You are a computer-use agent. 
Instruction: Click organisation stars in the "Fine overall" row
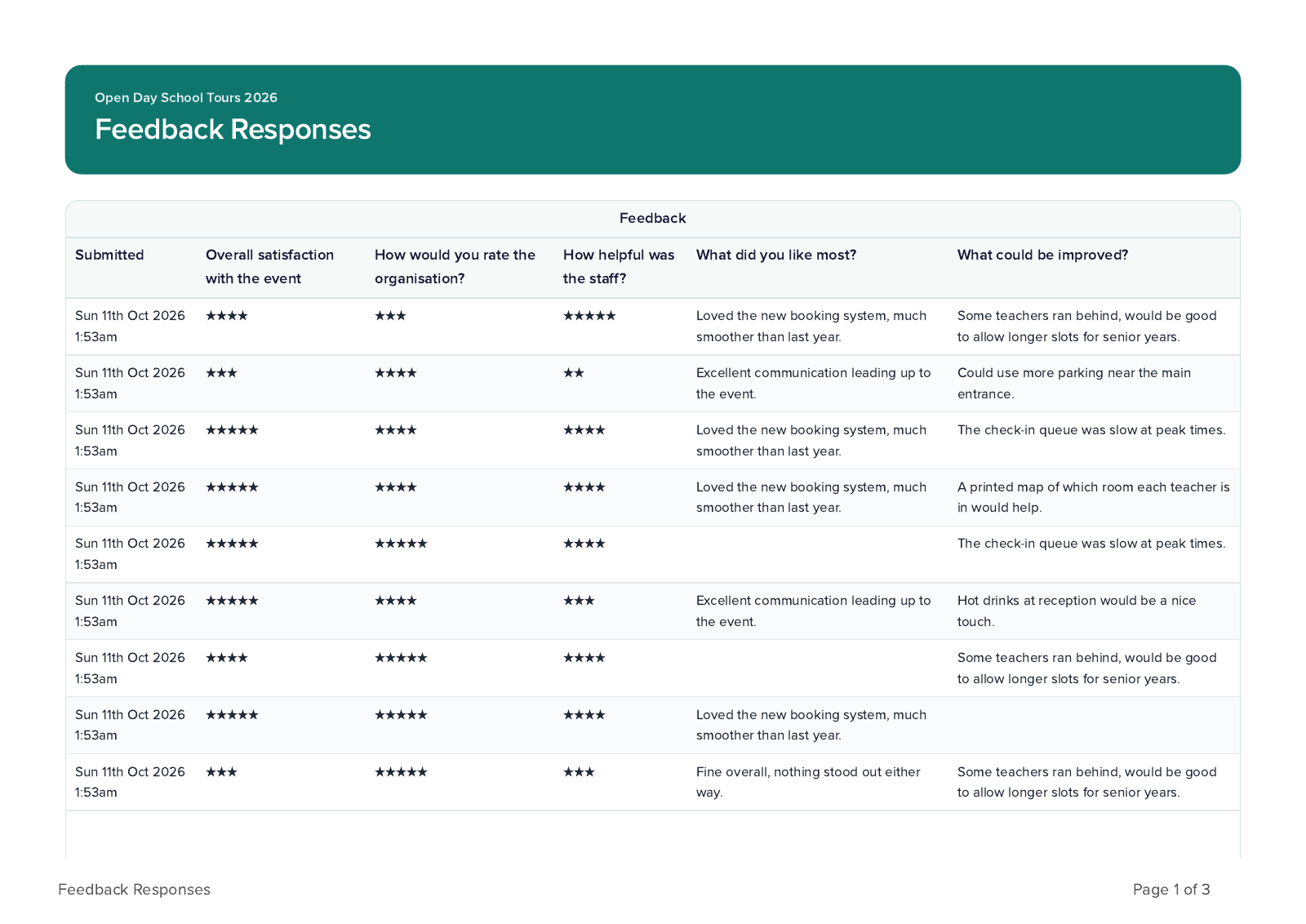pos(401,772)
